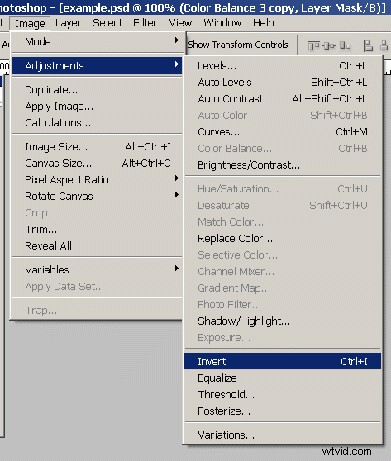
Task: Expand the Mode submenu
Action: pyautogui.click(x=97, y=42)
